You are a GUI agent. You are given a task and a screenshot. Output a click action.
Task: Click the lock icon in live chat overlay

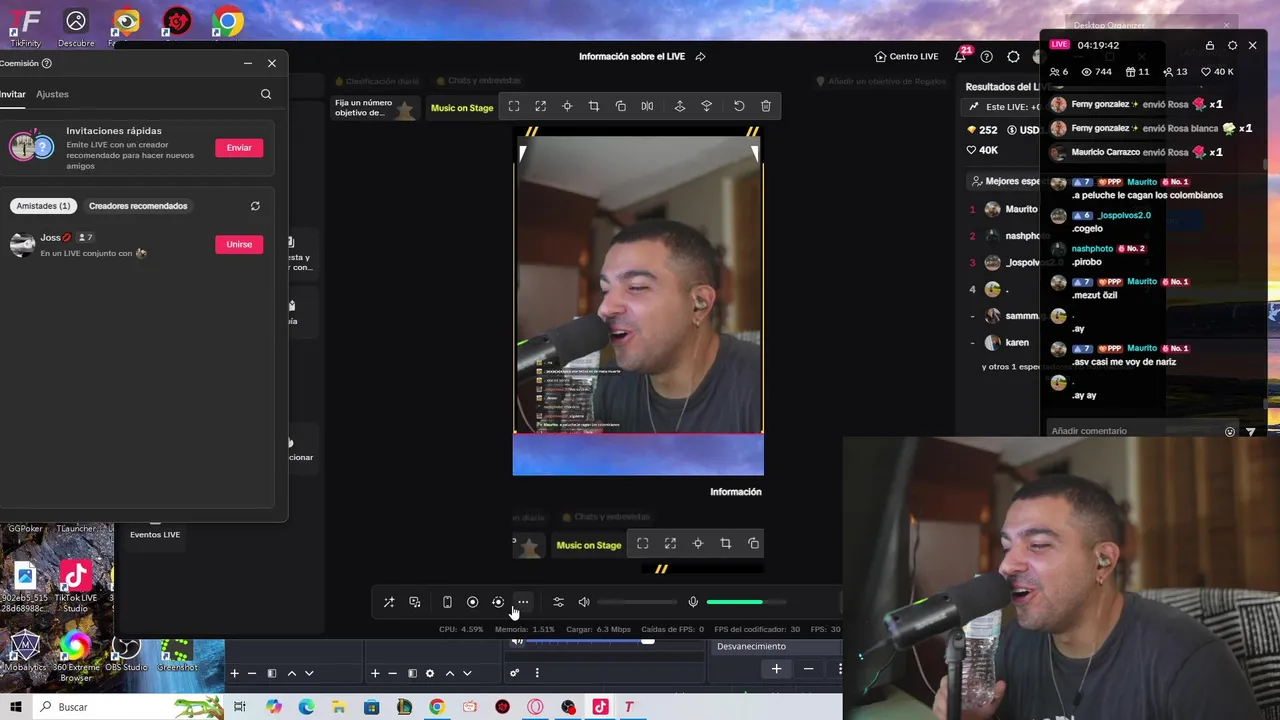point(1210,45)
